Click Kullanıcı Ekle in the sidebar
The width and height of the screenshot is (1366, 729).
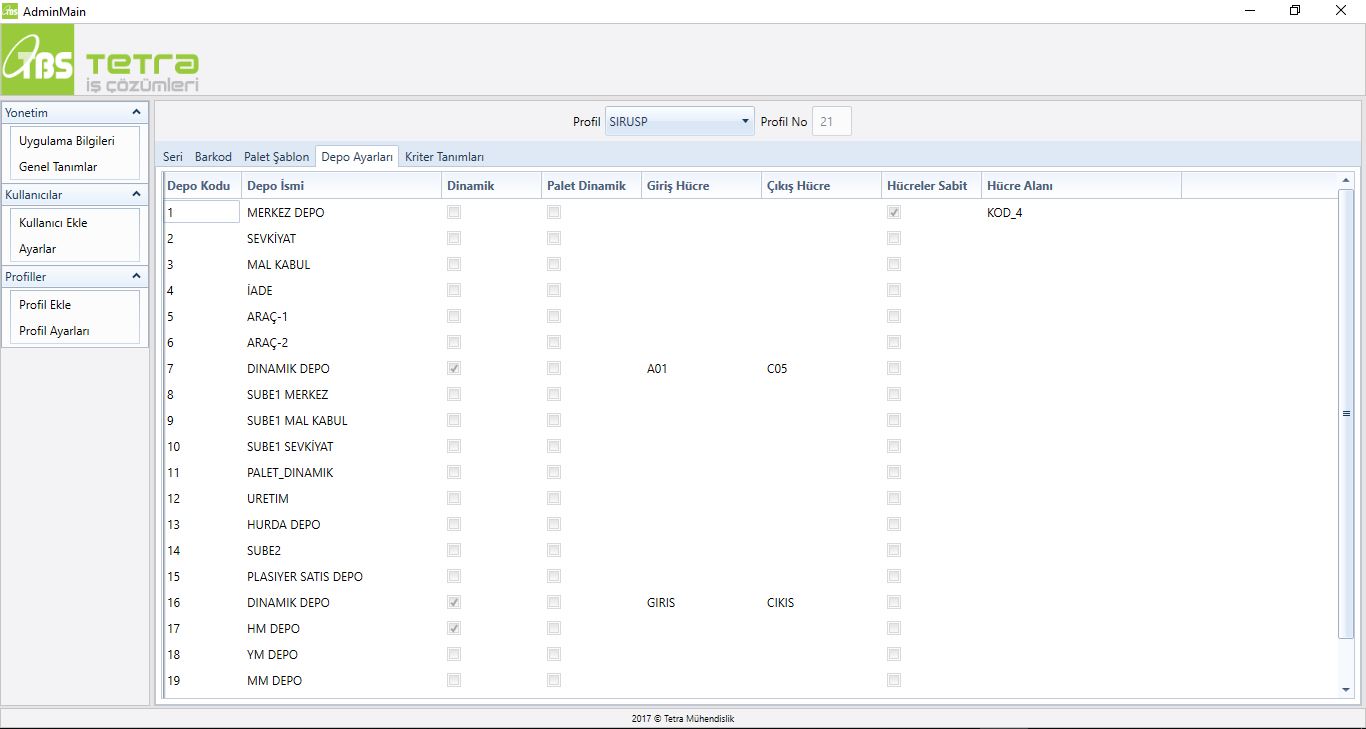pos(53,223)
